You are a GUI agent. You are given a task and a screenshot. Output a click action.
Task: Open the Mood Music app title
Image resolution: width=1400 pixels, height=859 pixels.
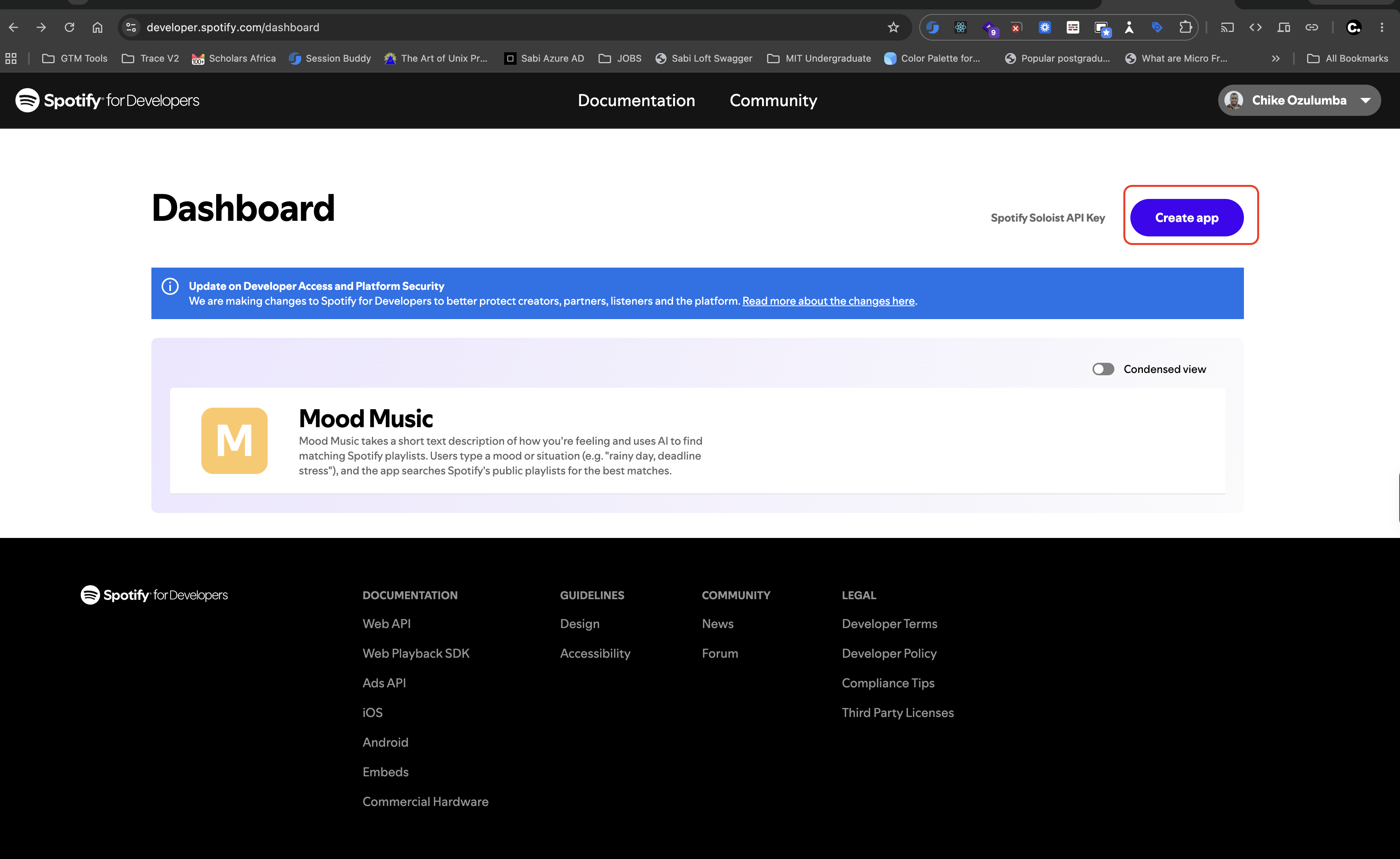click(x=366, y=419)
